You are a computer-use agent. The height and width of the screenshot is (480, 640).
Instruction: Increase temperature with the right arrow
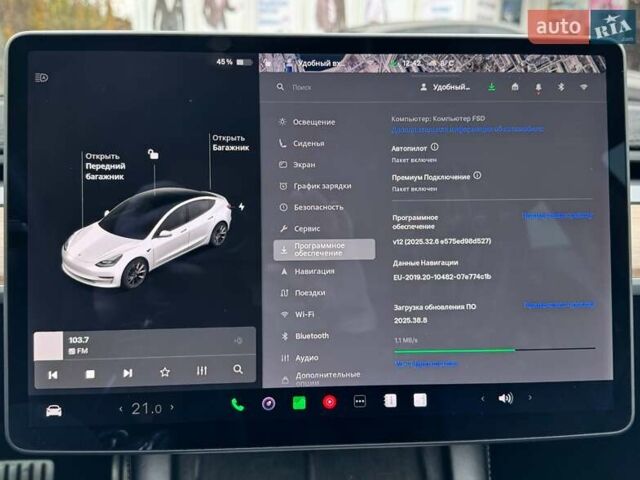click(171, 408)
